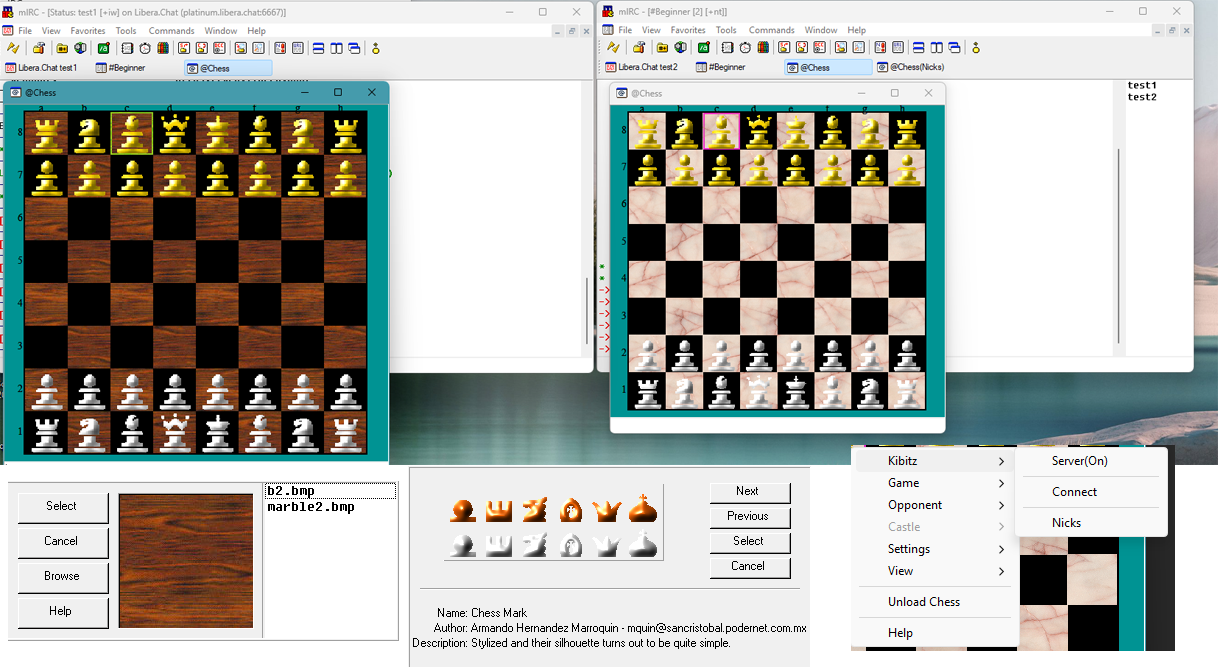
Task: Click the Connect lightning icon in right mIRC toolbar
Action: pos(613,48)
